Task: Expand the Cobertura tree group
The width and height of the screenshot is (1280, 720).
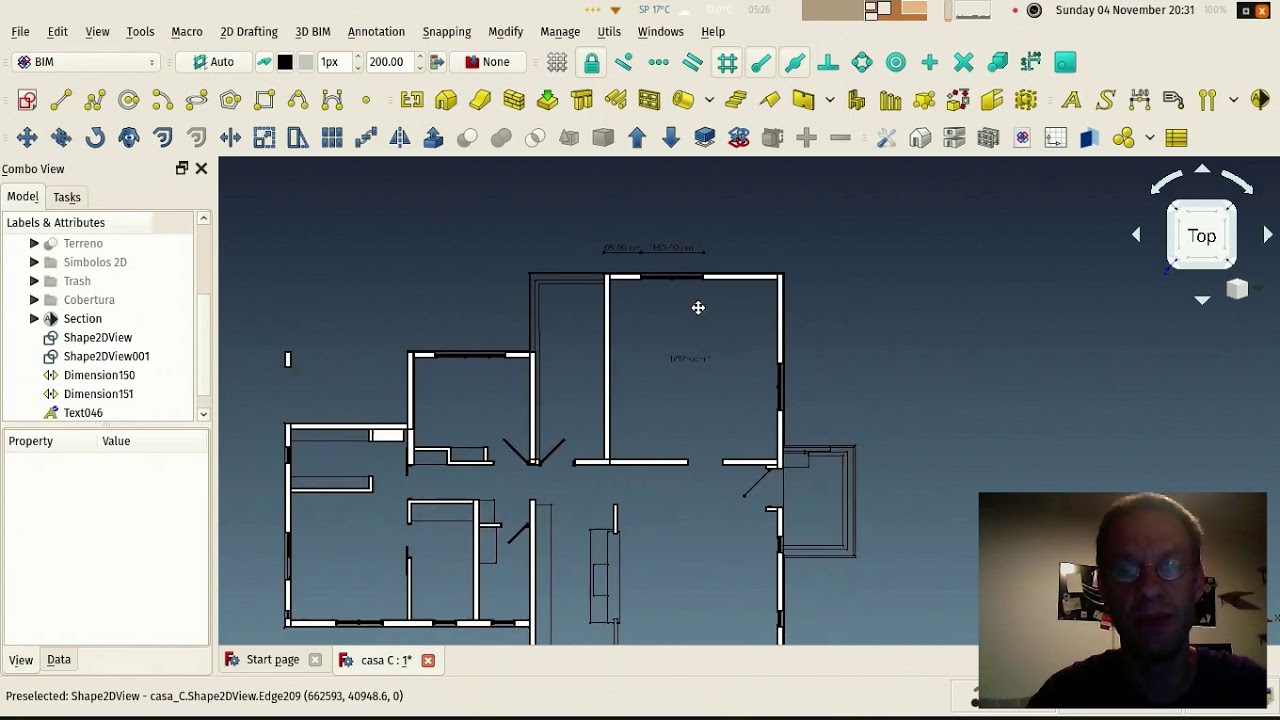Action: (x=34, y=300)
